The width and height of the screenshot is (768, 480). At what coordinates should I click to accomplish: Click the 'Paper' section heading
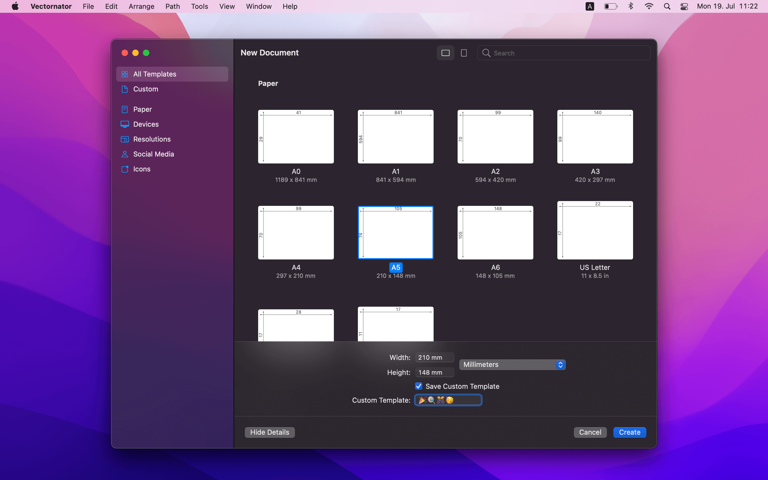point(268,83)
